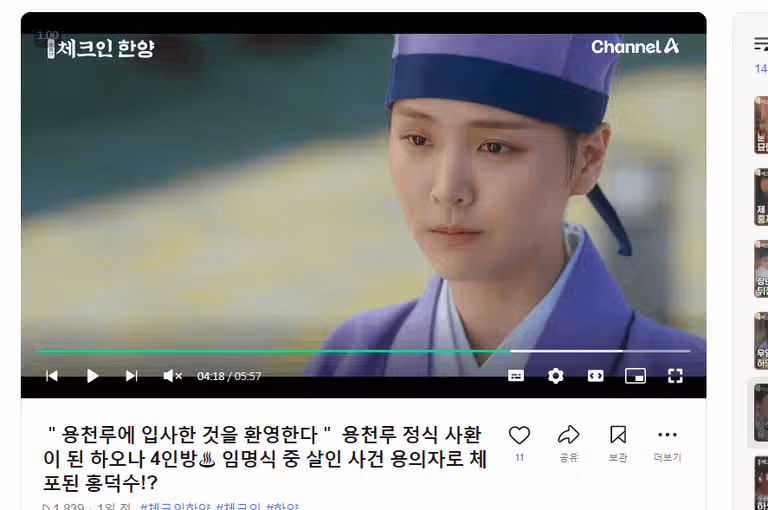The height and width of the screenshot is (510, 768).
Task: Open playlist icon at sidebar top
Action: point(761,45)
